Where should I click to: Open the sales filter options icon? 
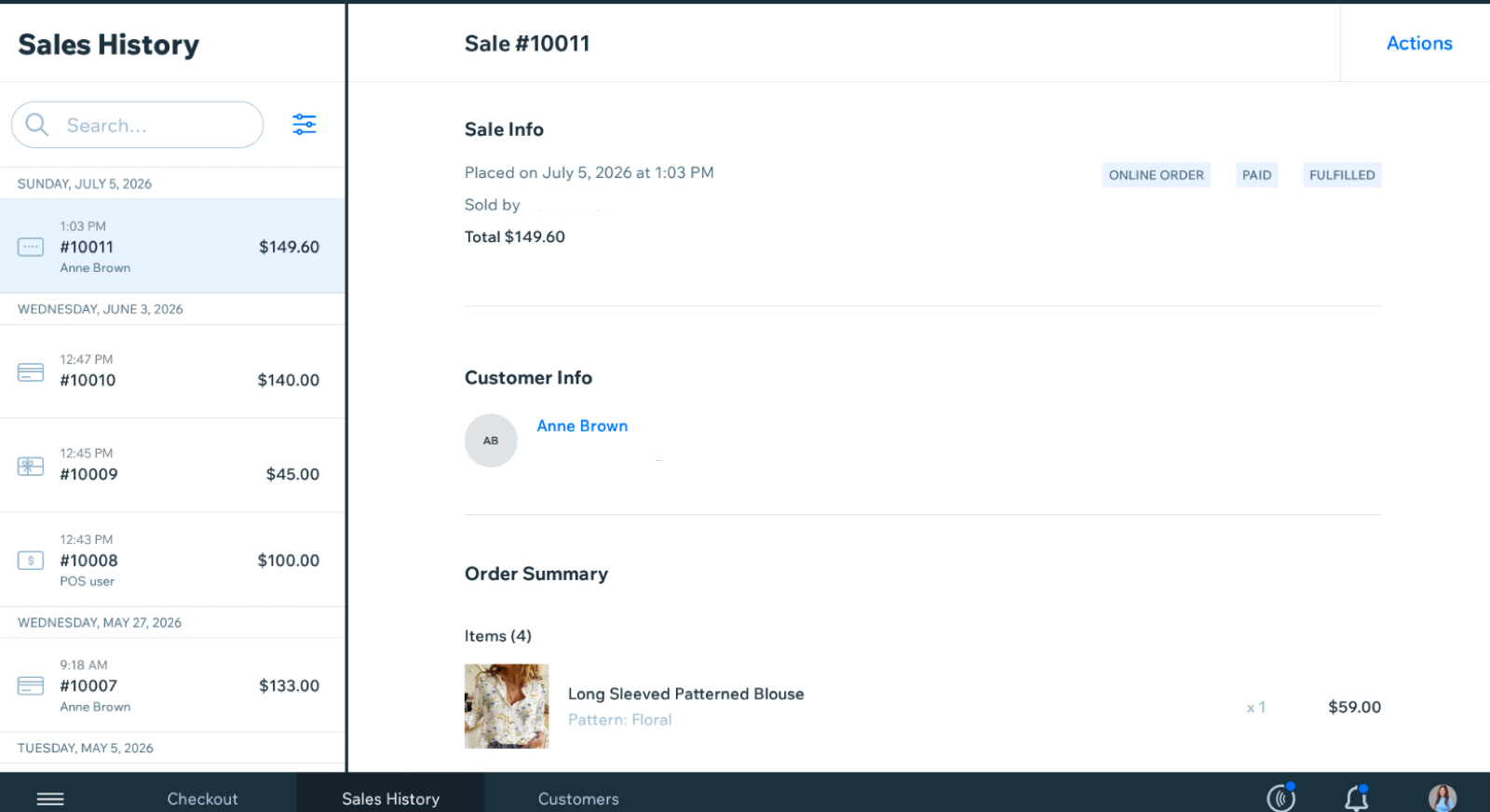304,124
